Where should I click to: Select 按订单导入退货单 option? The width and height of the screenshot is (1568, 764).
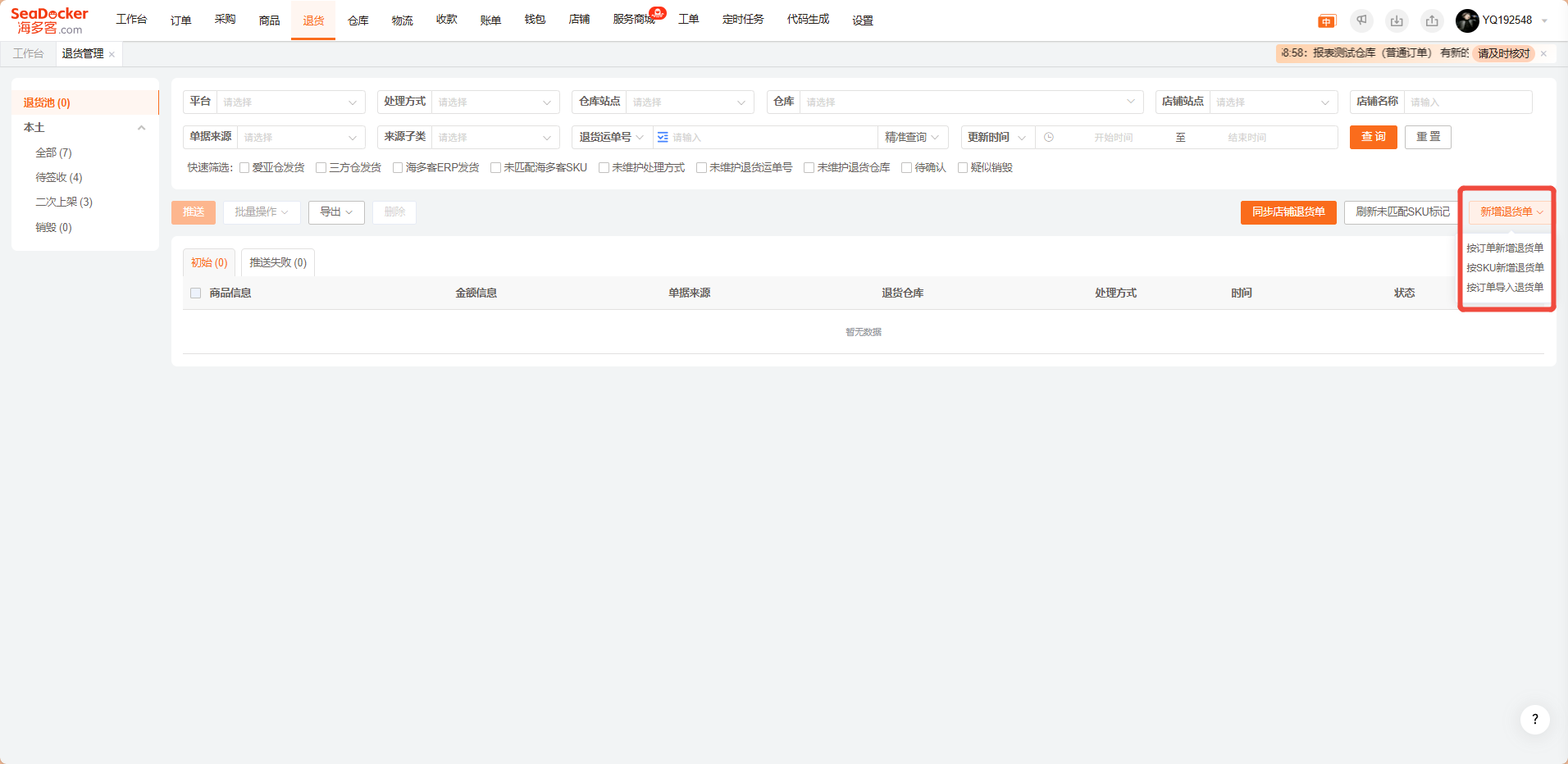point(1505,287)
